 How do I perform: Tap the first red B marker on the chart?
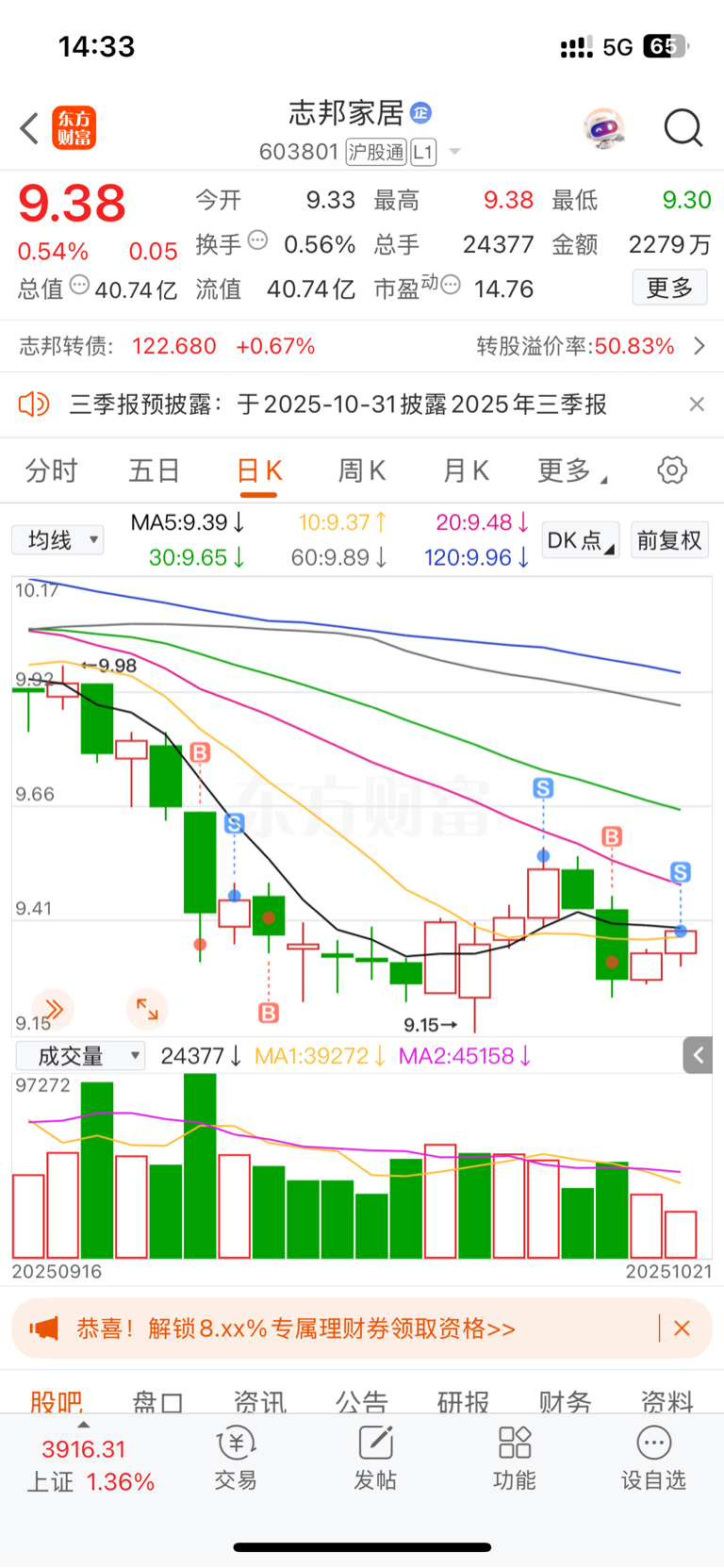[x=200, y=752]
